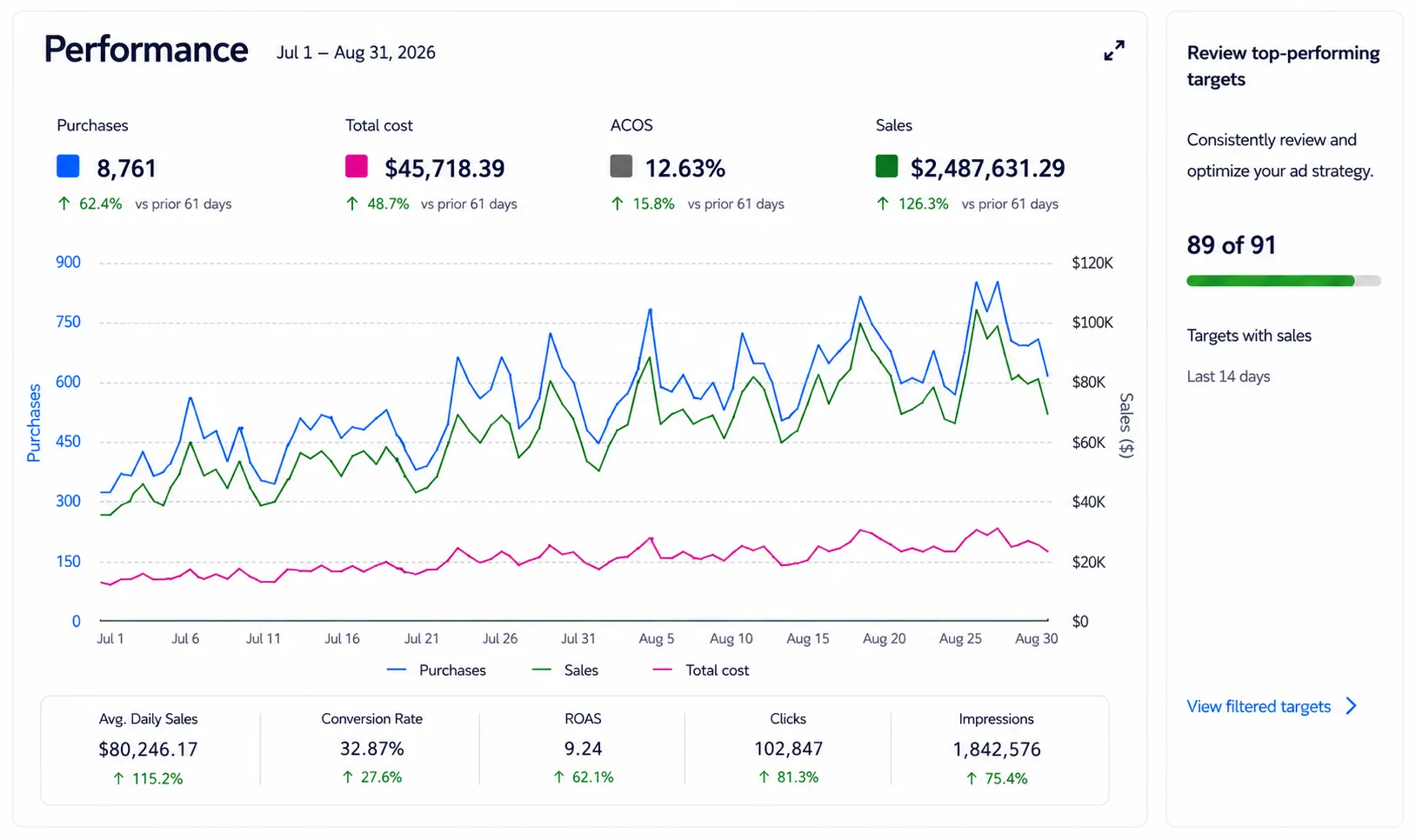
Task: Click the 89 of 91 targets progress bar
Action: 1284,281
